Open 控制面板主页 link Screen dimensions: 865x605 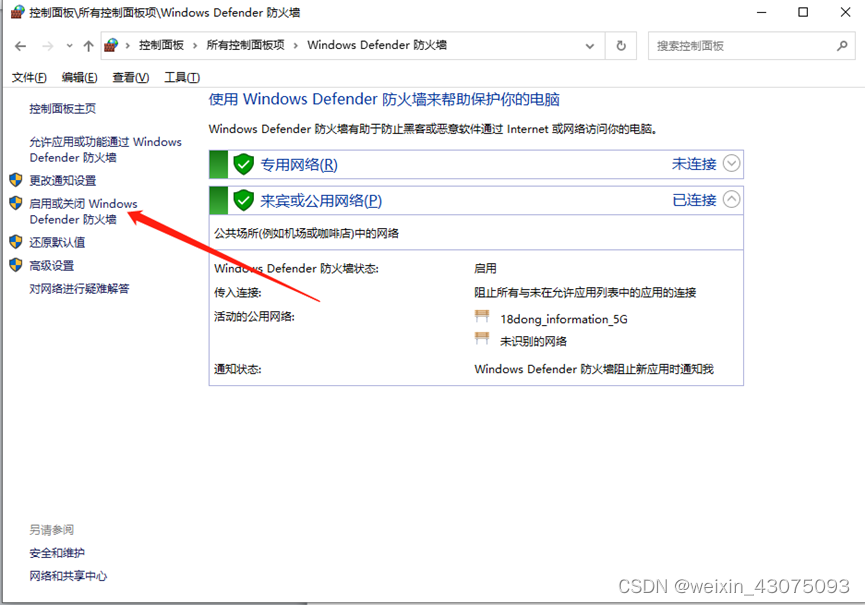[62, 109]
